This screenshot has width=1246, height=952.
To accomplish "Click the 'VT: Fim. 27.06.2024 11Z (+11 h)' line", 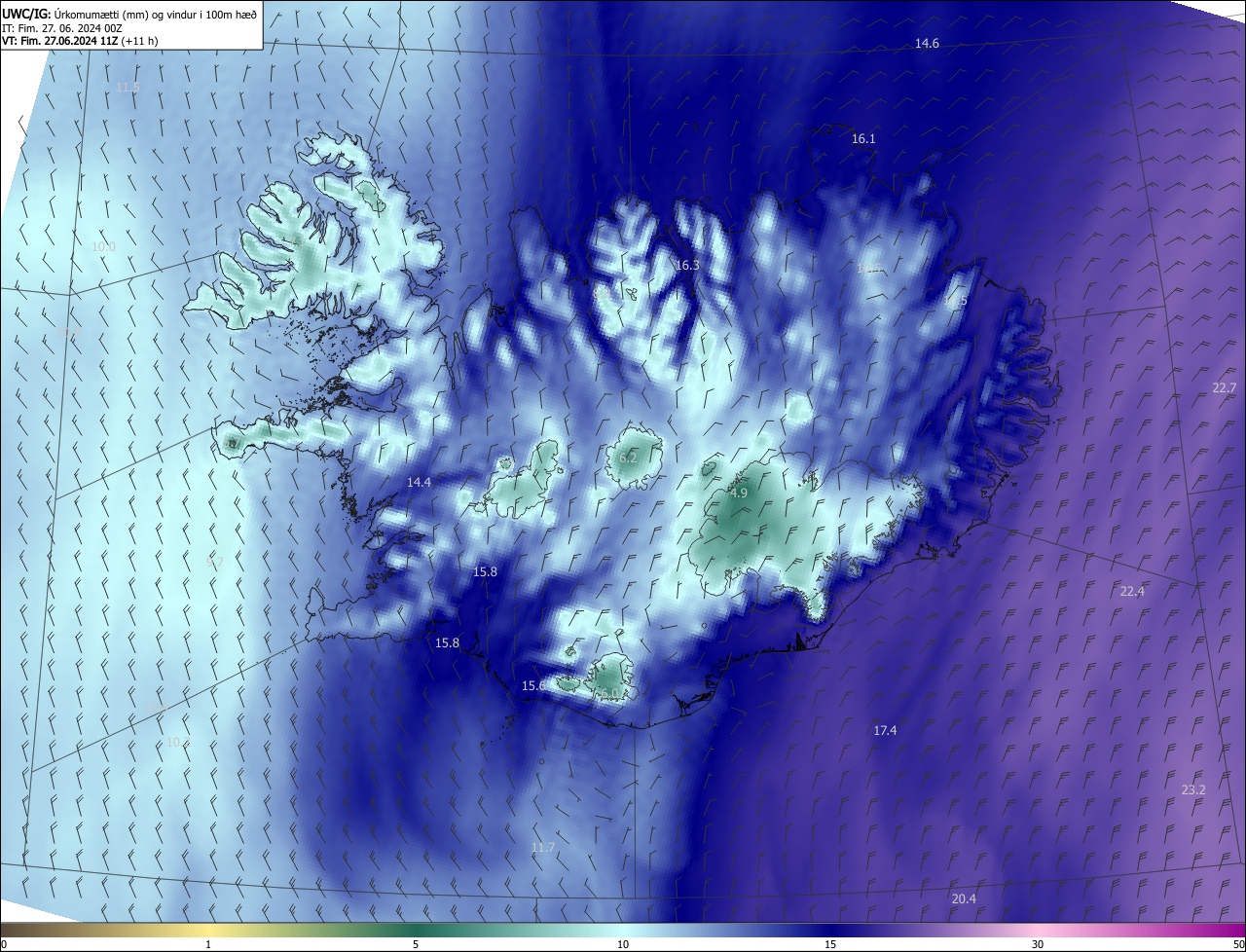I will [x=81, y=41].
